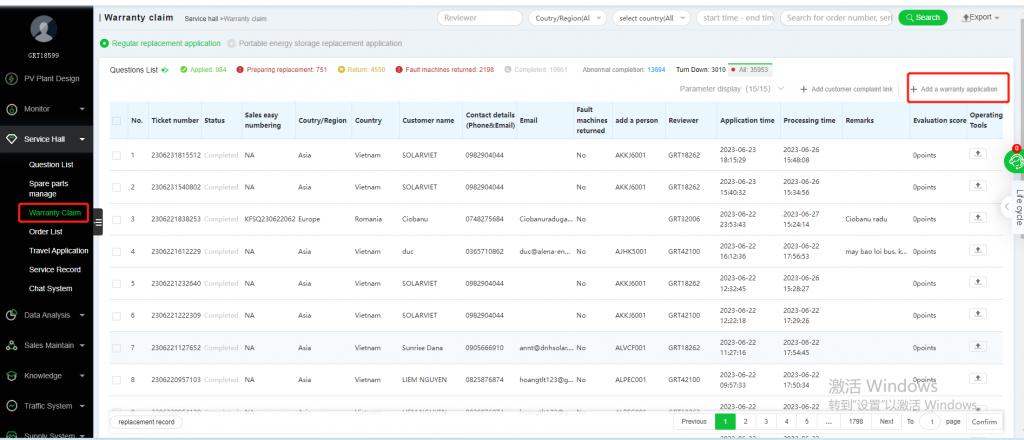Click the Traffic System icon
Image resolution: width=1024 pixels, height=440 pixels.
11,406
